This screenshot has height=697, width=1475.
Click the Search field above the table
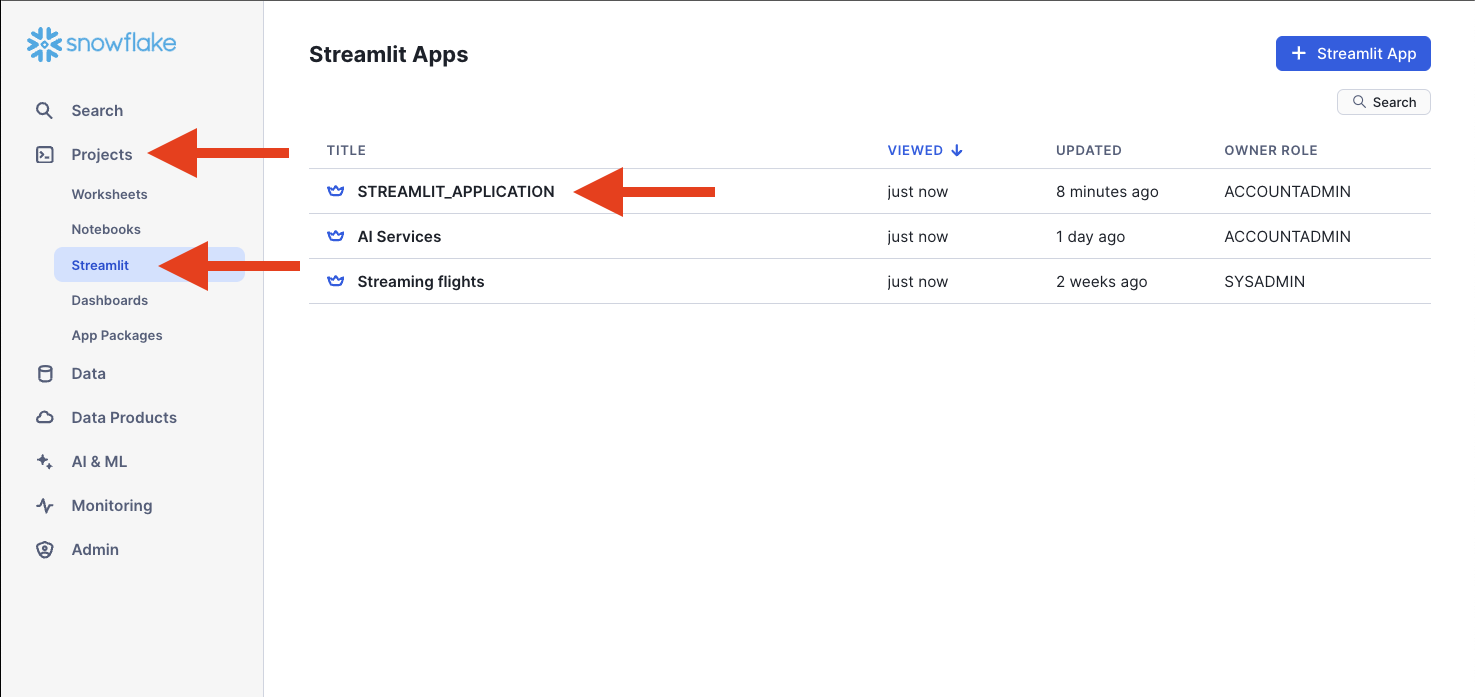click(x=1384, y=102)
